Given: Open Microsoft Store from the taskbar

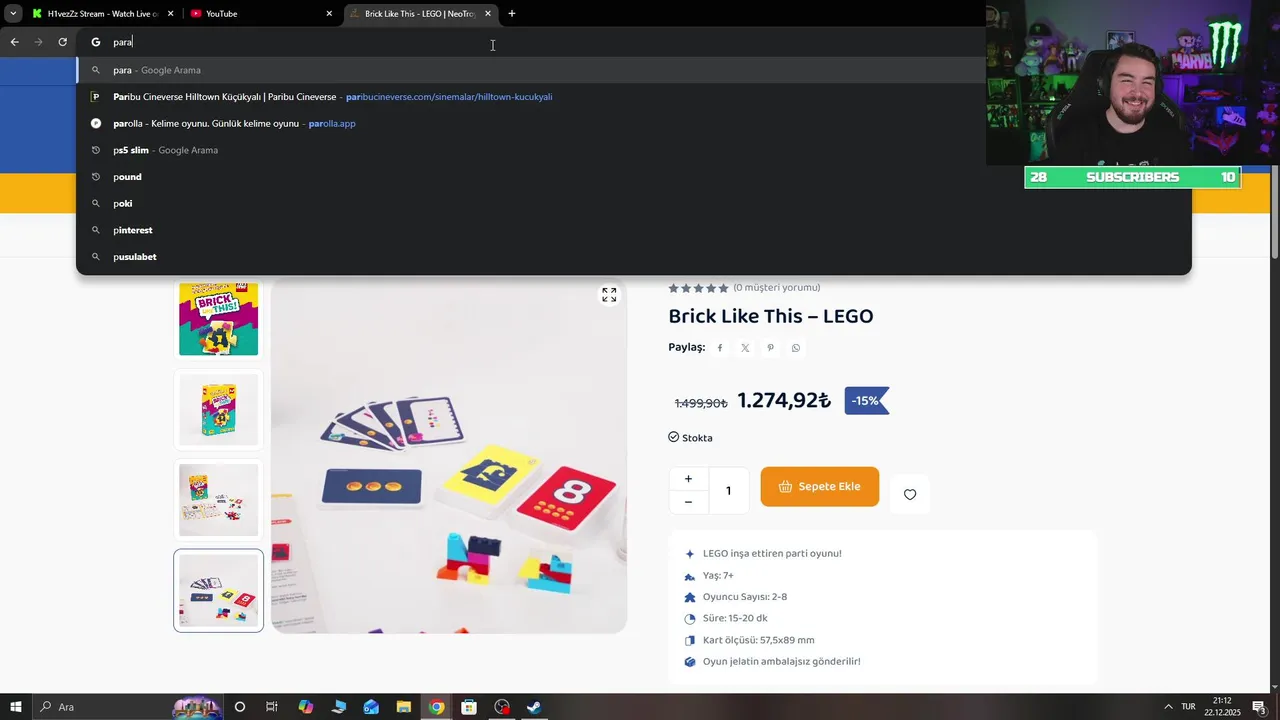Looking at the screenshot, I should pyautogui.click(x=469, y=707).
